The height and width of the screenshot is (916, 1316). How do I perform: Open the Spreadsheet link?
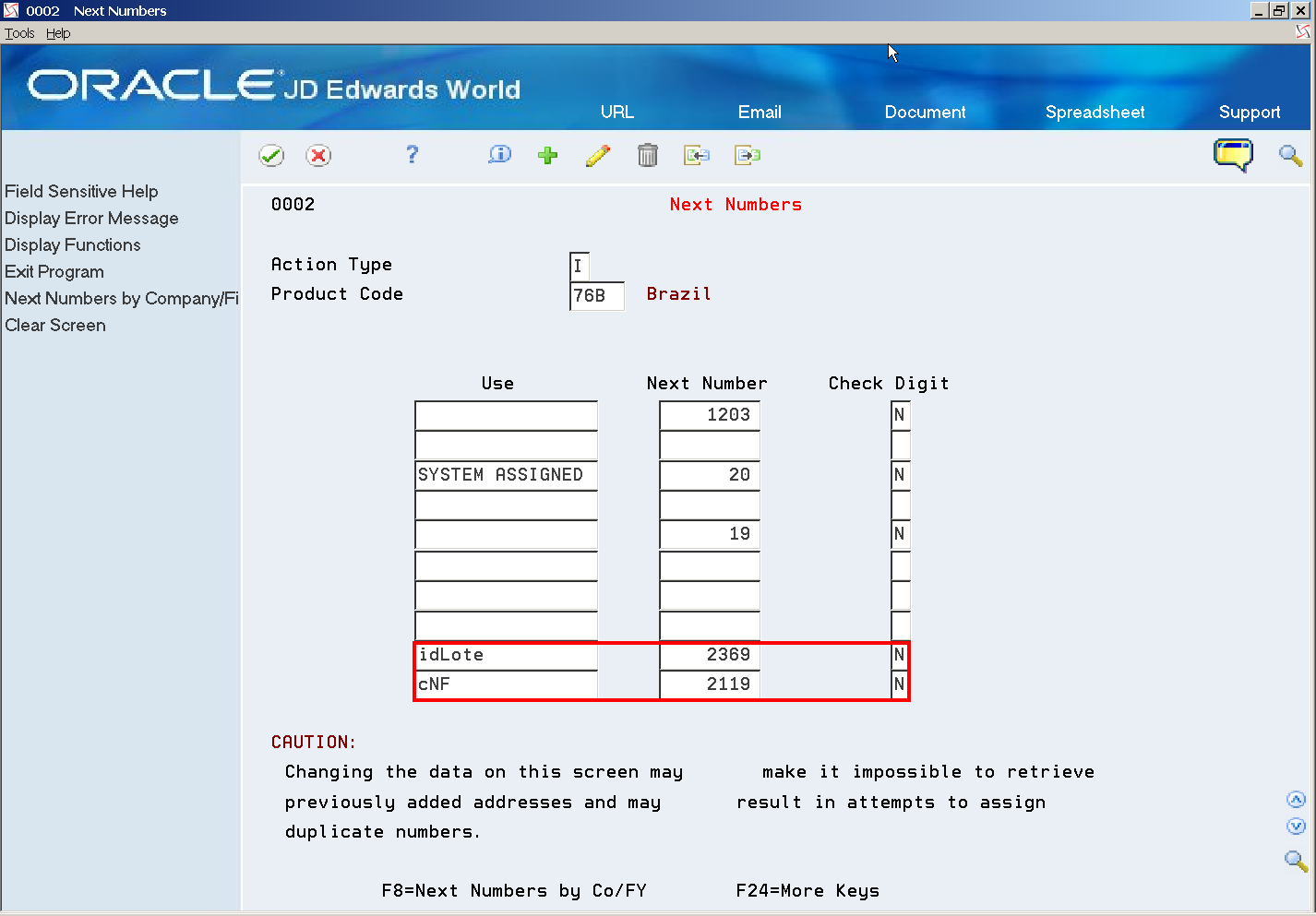1095,112
